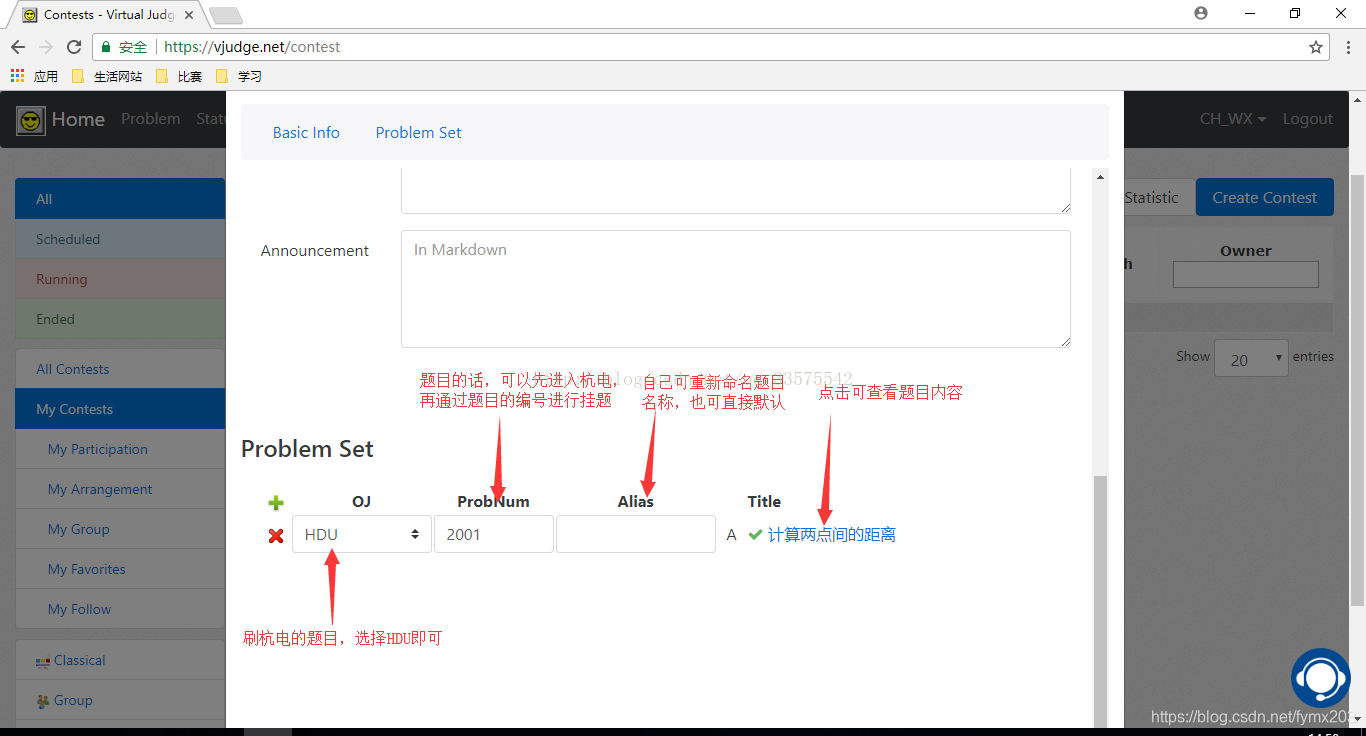This screenshot has width=1366, height=736.
Task: Switch to Problem Set tab
Action: click(x=418, y=132)
